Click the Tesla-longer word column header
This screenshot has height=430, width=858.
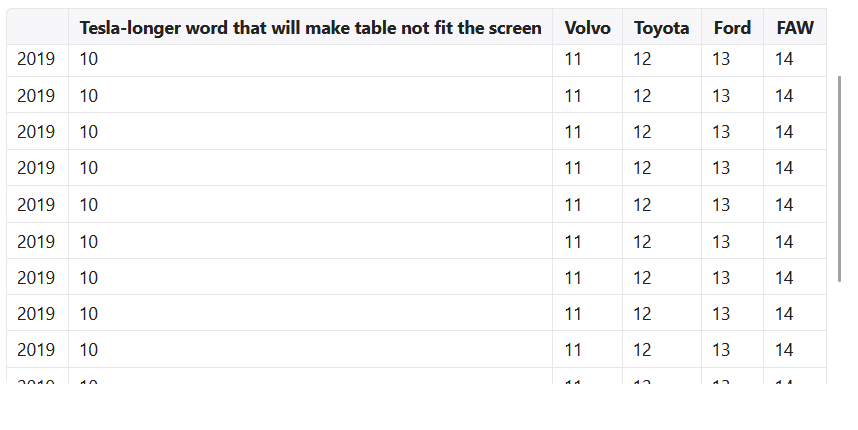(x=310, y=28)
